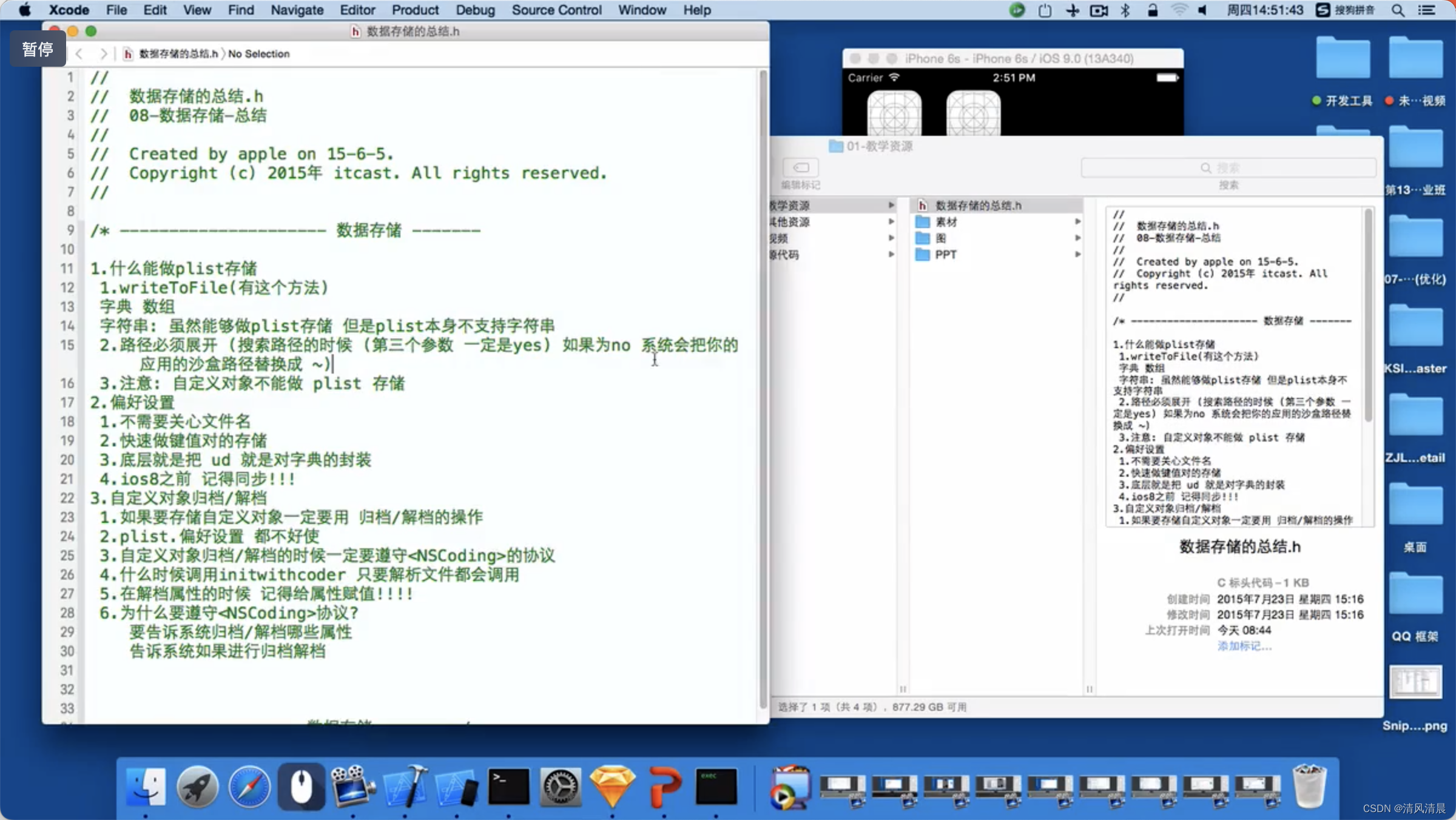Screen dimensions: 1456x820
Task: Open the Debug menu
Action: click(x=475, y=10)
